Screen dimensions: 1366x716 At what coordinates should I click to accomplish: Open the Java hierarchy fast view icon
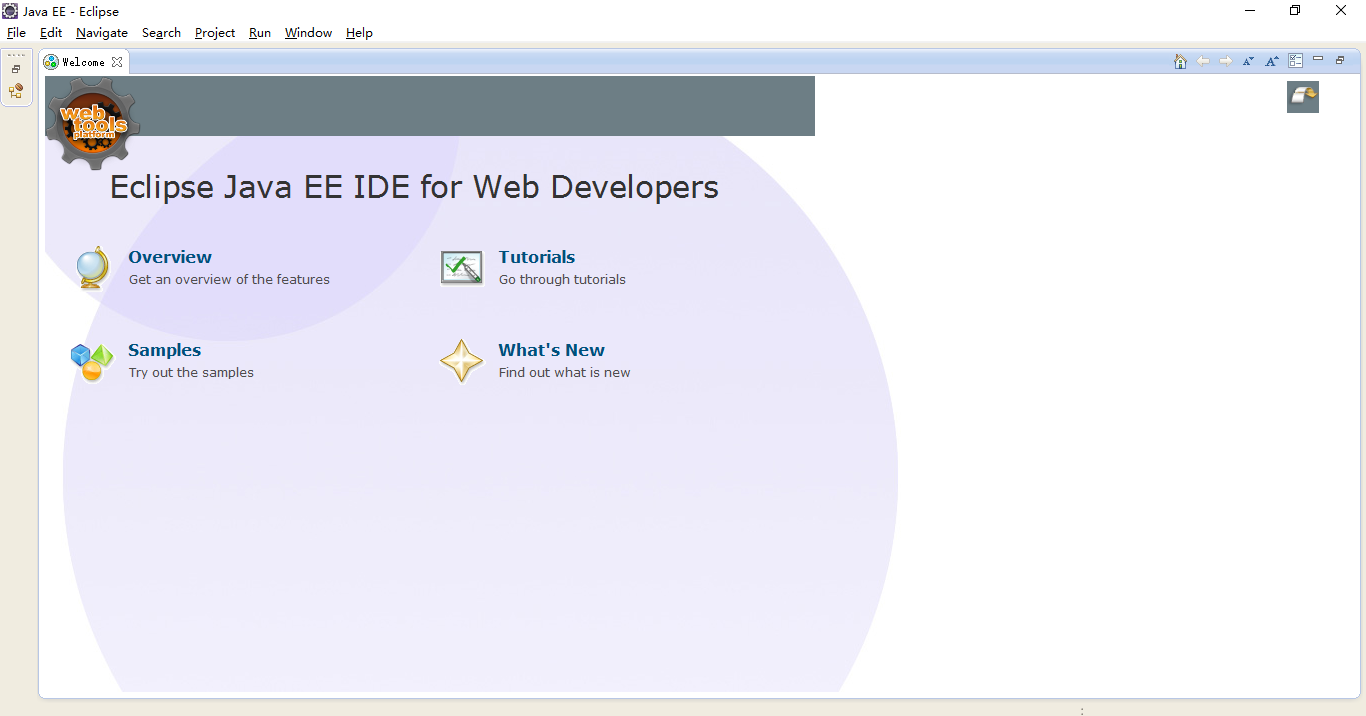(16, 91)
